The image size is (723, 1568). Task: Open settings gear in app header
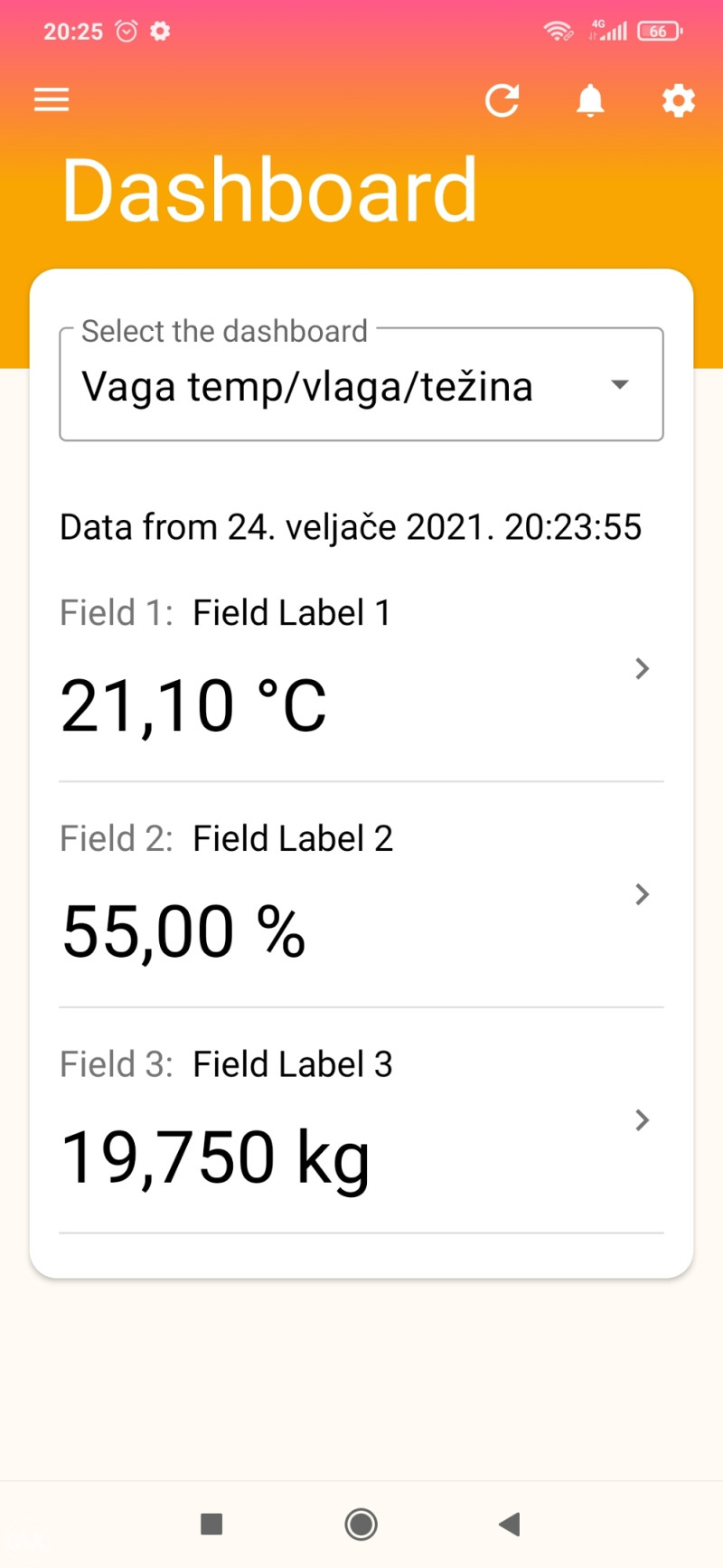coord(679,100)
